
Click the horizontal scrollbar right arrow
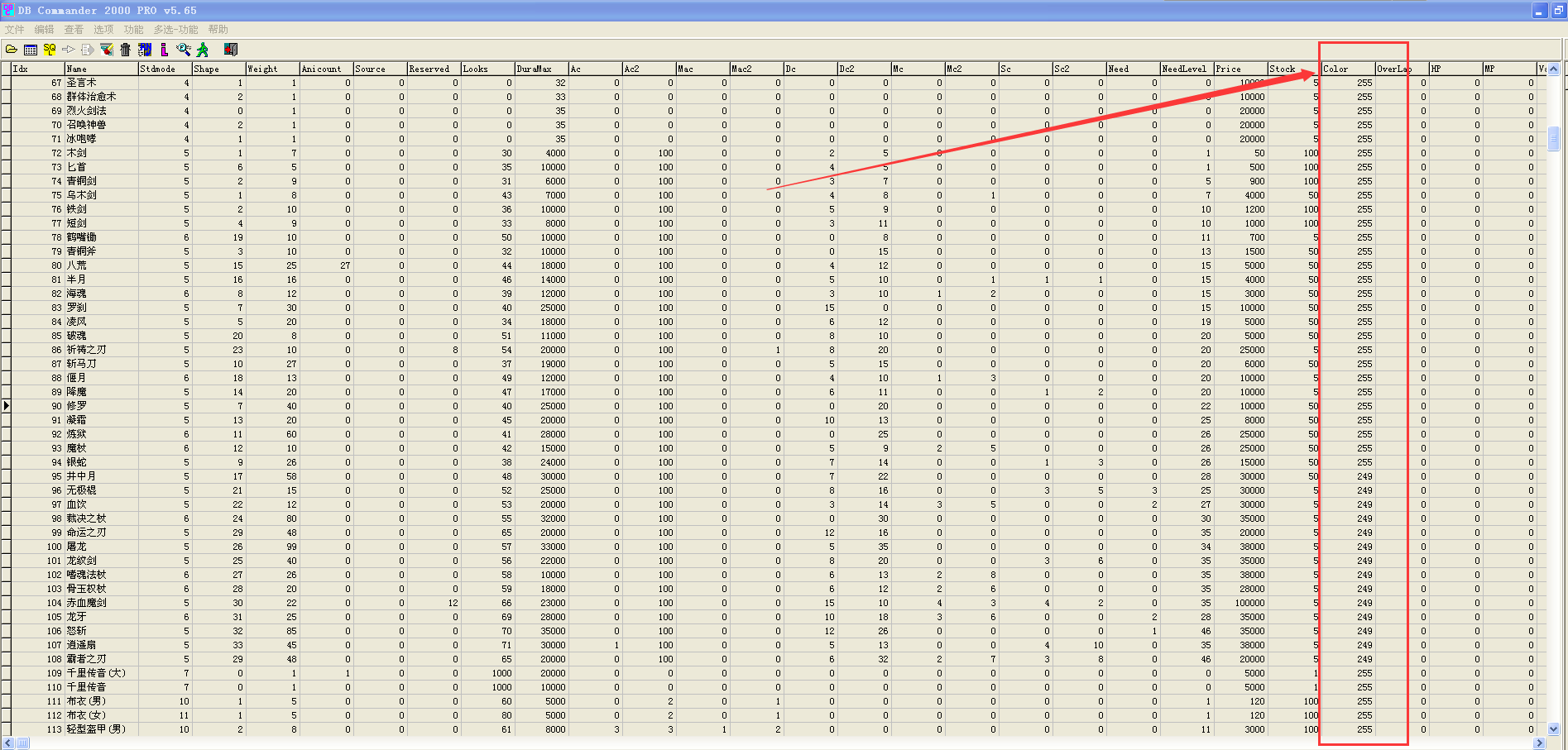(x=1540, y=743)
